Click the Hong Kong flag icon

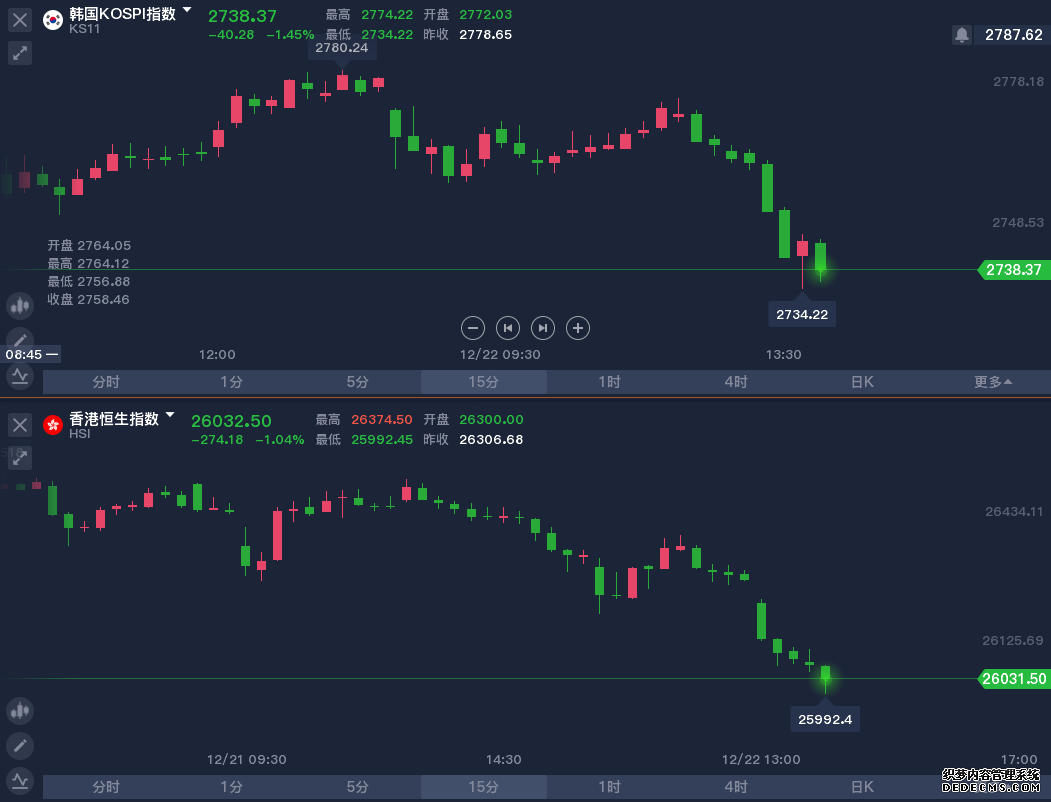click(53, 425)
